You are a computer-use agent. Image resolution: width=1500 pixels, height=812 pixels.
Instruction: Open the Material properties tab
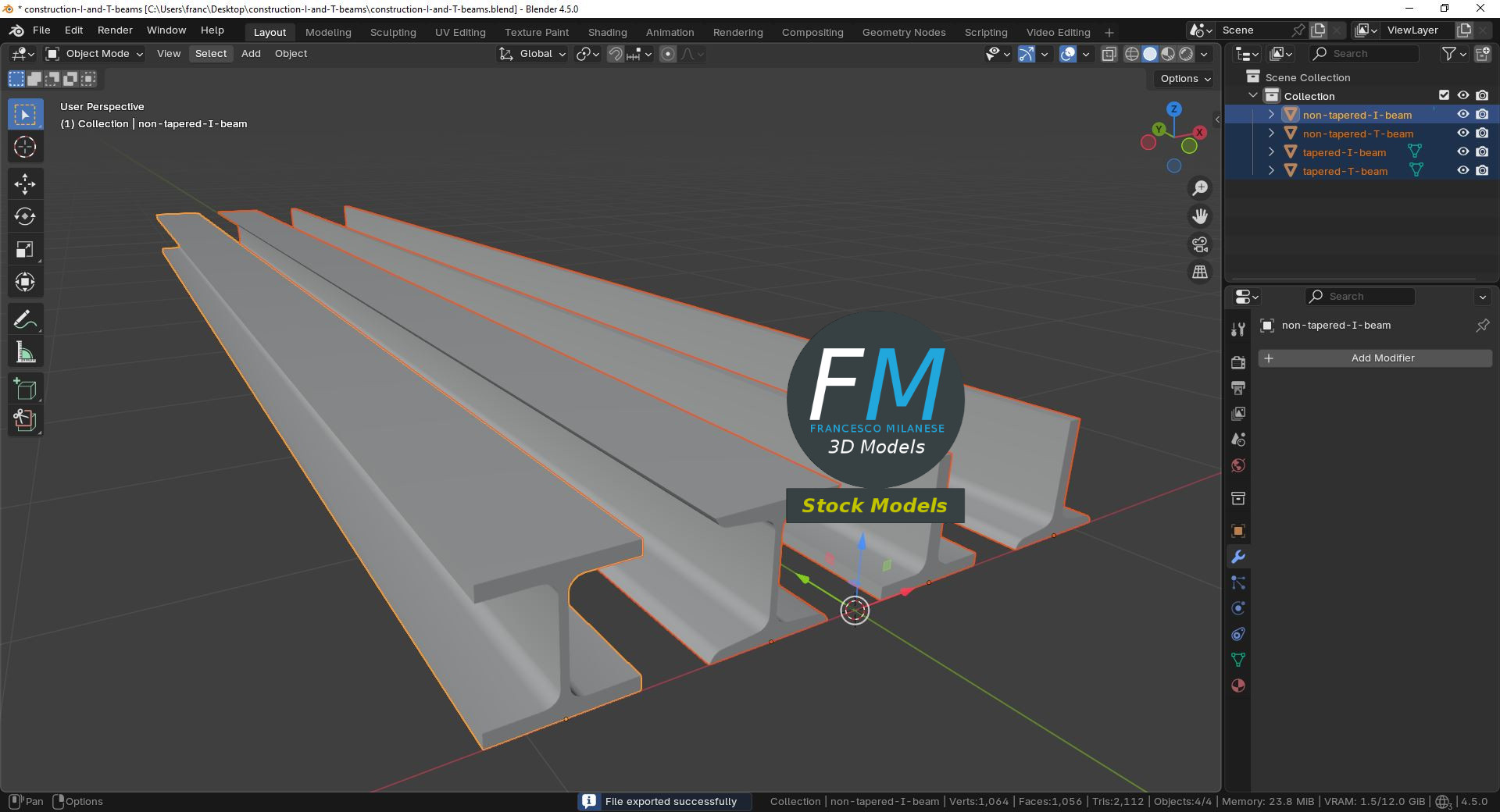coord(1238,686)
